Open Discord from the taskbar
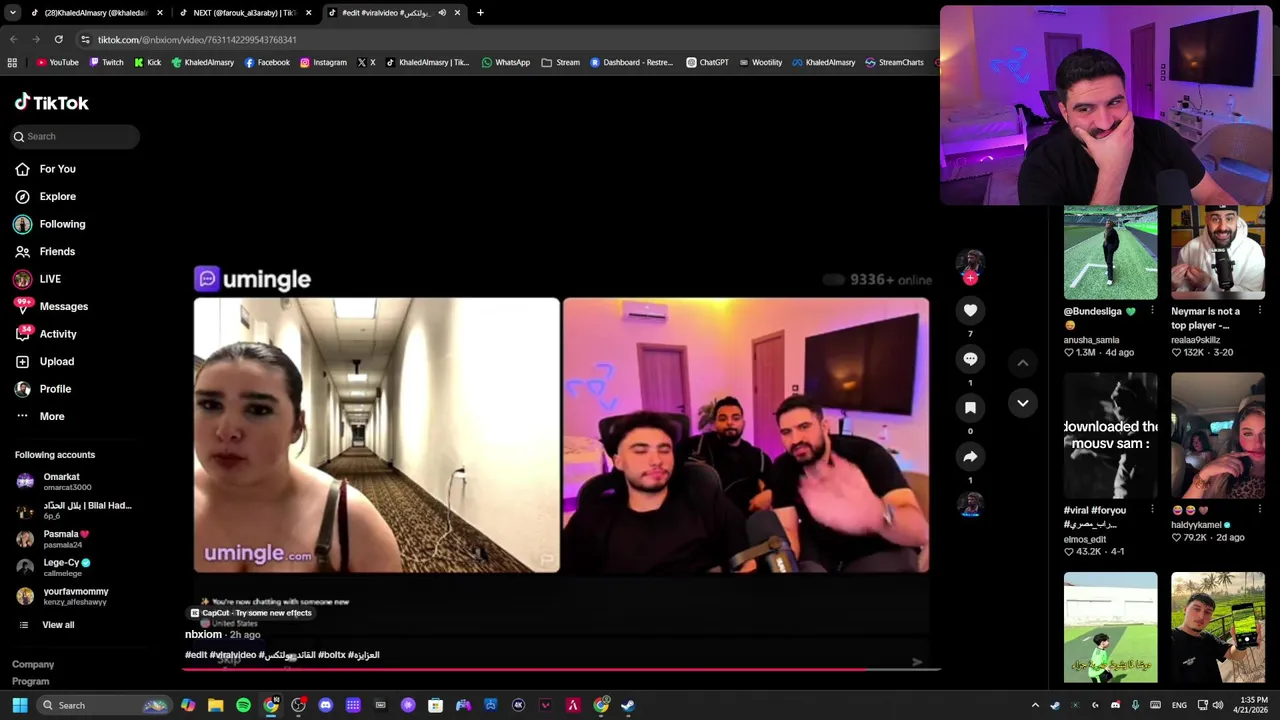 [325, 705]
